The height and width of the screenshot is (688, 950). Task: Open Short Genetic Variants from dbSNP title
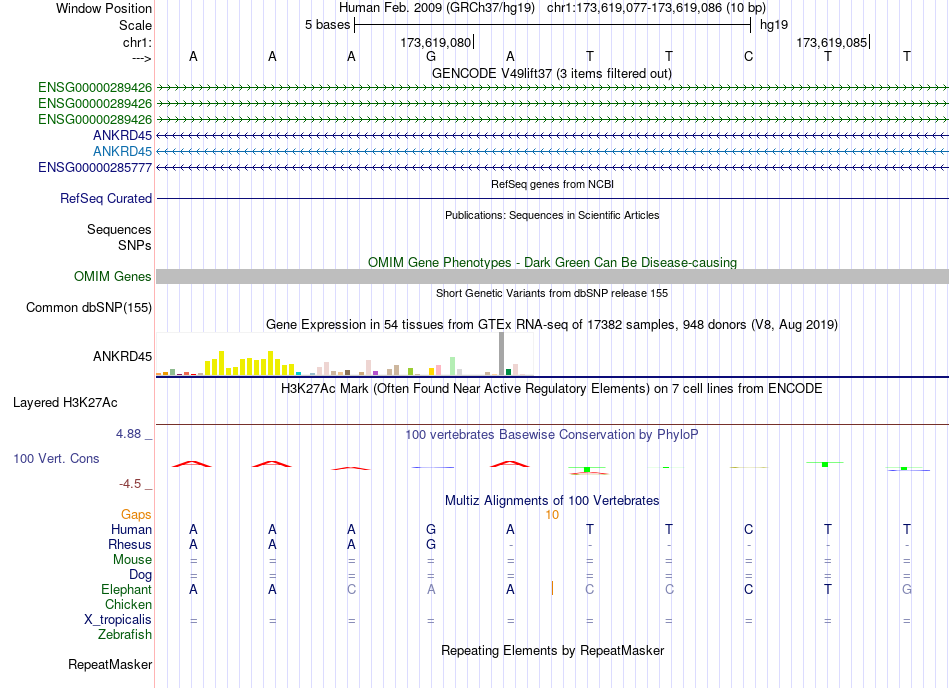[x=552, y=293]
